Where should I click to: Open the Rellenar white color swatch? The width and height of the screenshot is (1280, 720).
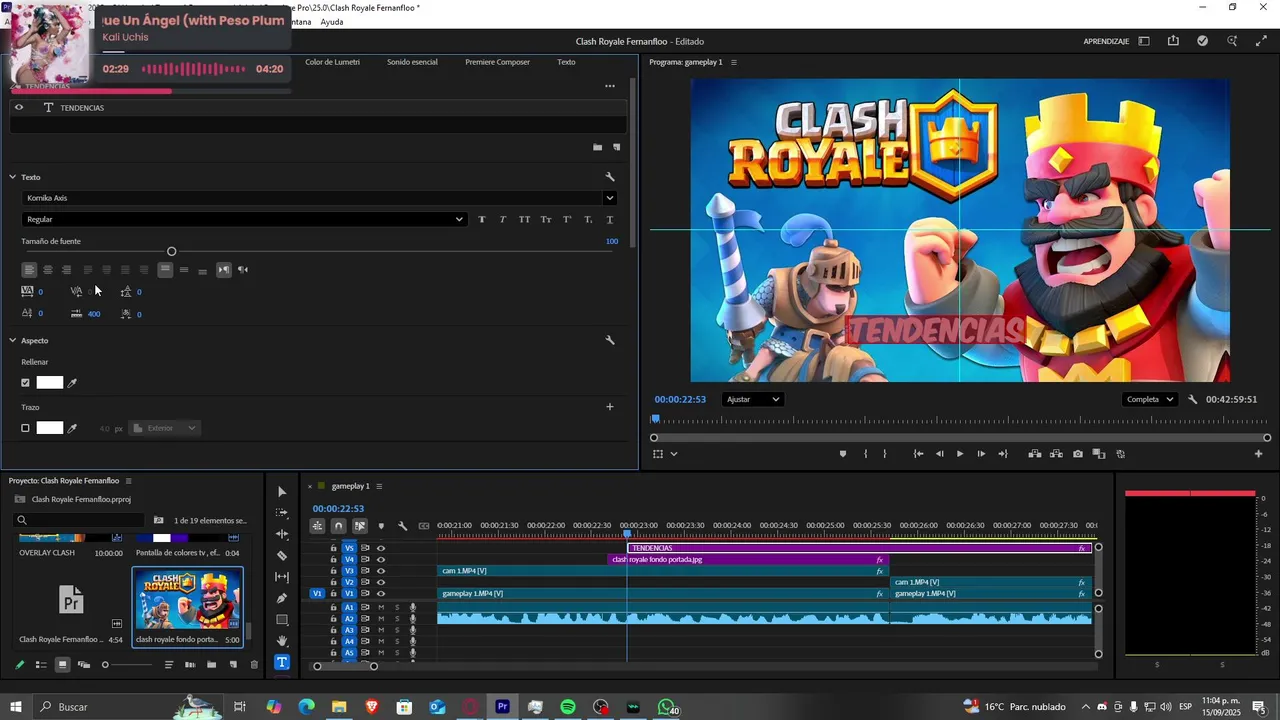click(50, 383)
